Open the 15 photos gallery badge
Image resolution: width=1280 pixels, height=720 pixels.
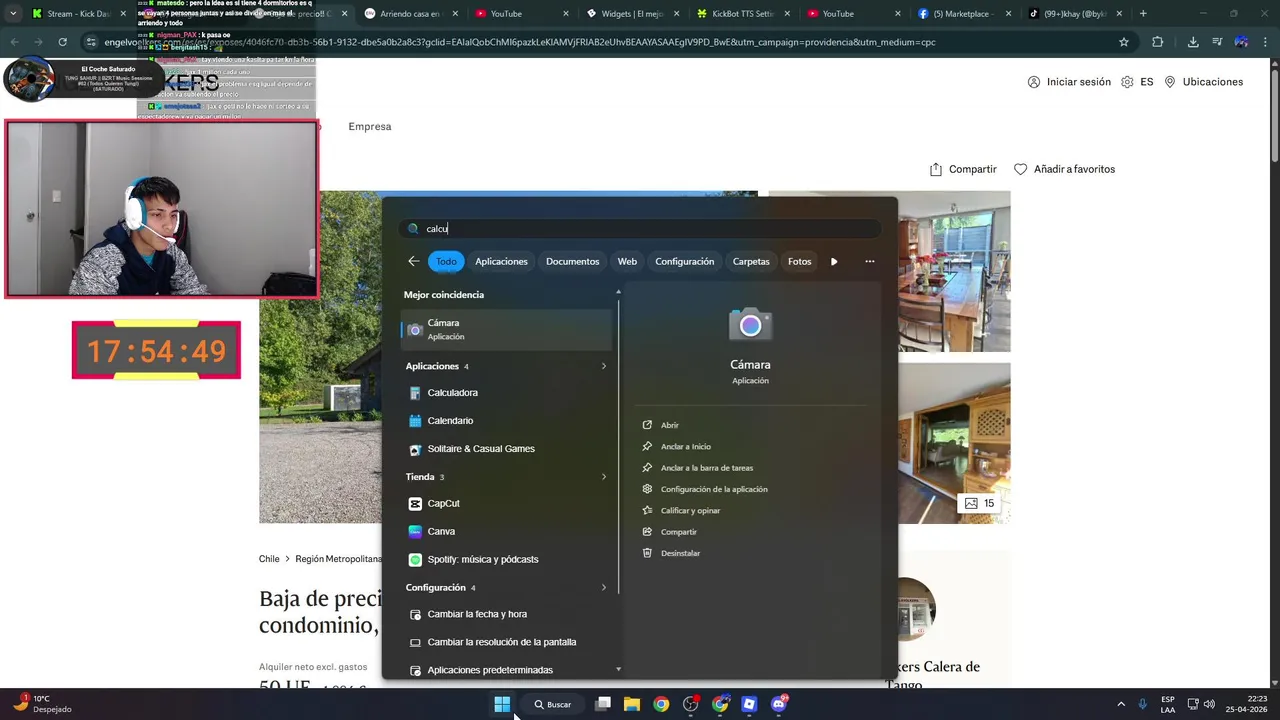[x=979, y=503]
